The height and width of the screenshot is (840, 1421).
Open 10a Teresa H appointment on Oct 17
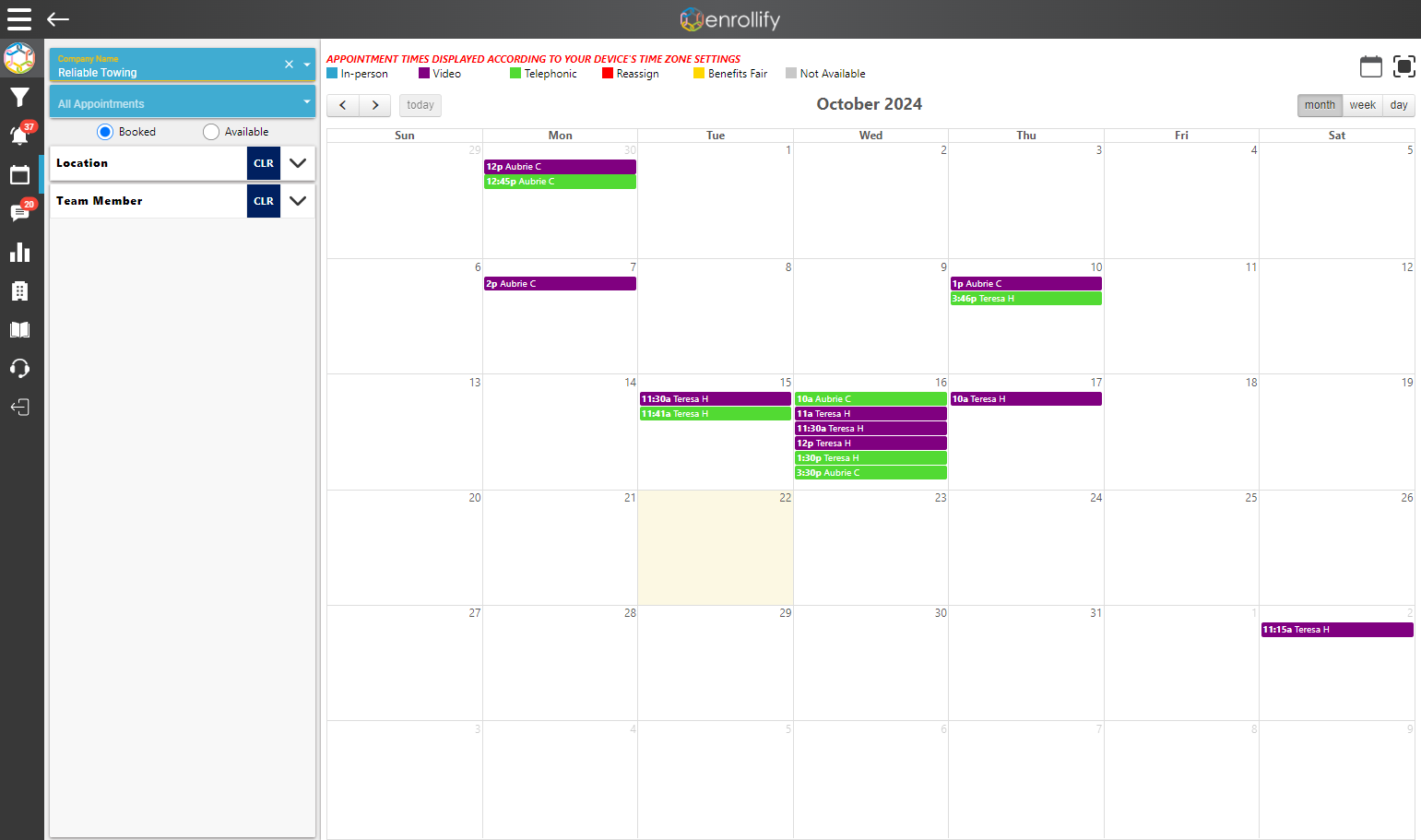(x=1026, y=399)
